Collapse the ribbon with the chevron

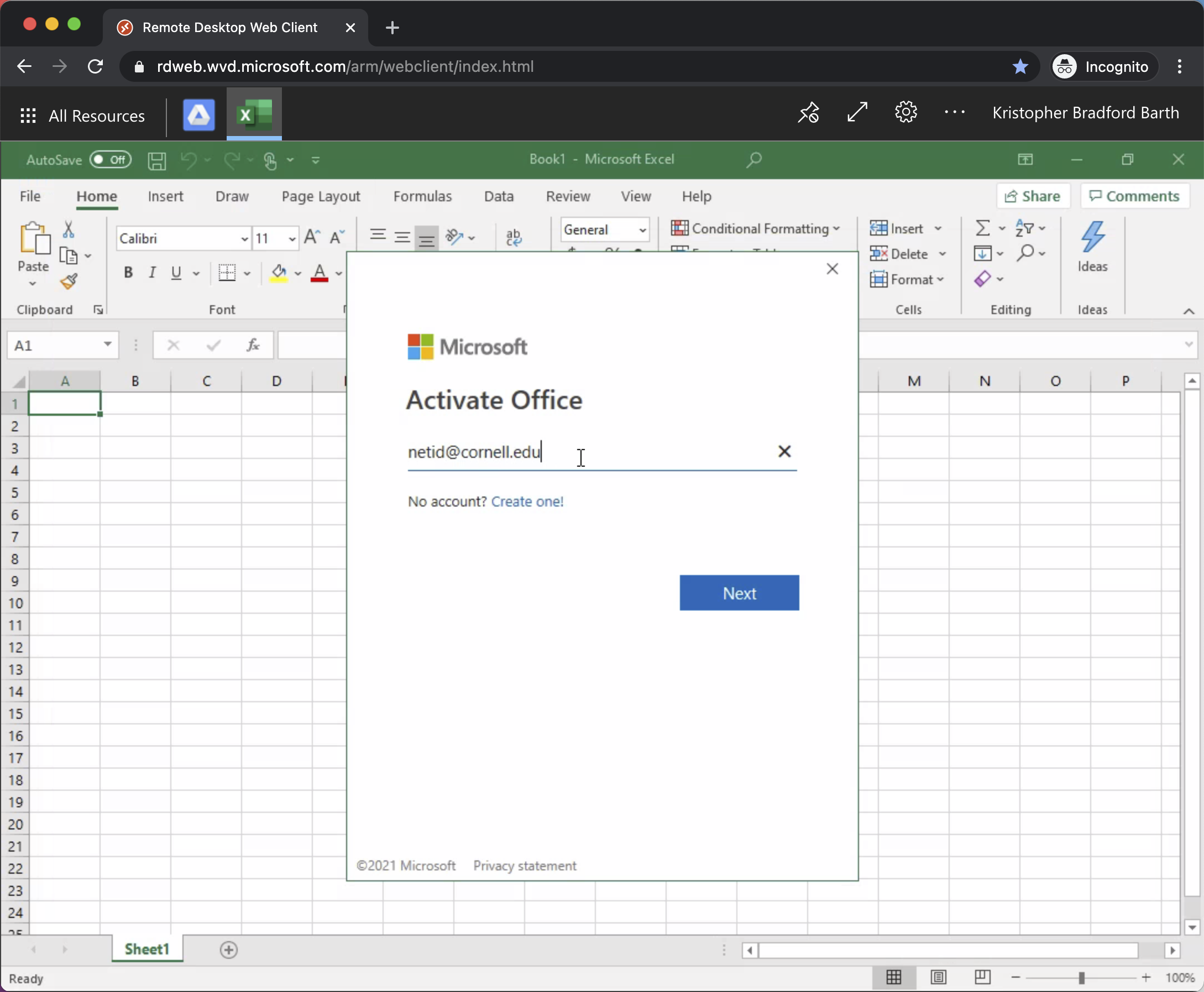coord(1189,311)
